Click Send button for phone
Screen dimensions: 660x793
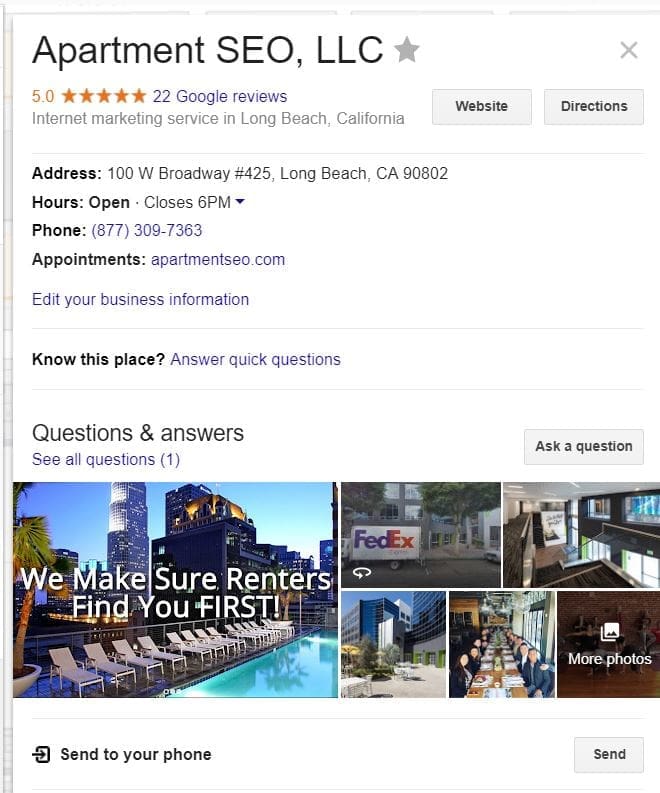point(609,755)
